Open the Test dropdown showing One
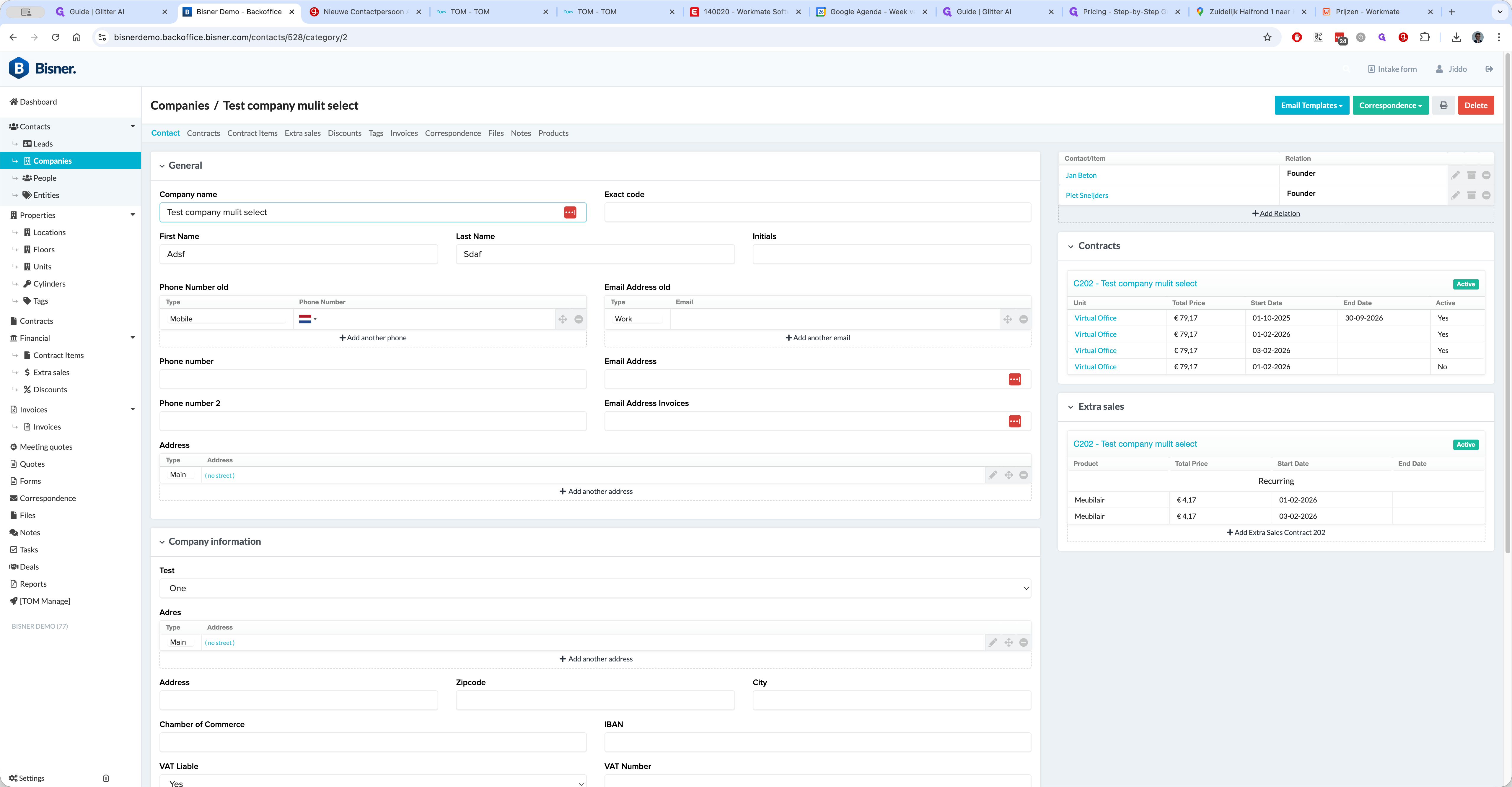1512x787 pixels. click(594, 588)
